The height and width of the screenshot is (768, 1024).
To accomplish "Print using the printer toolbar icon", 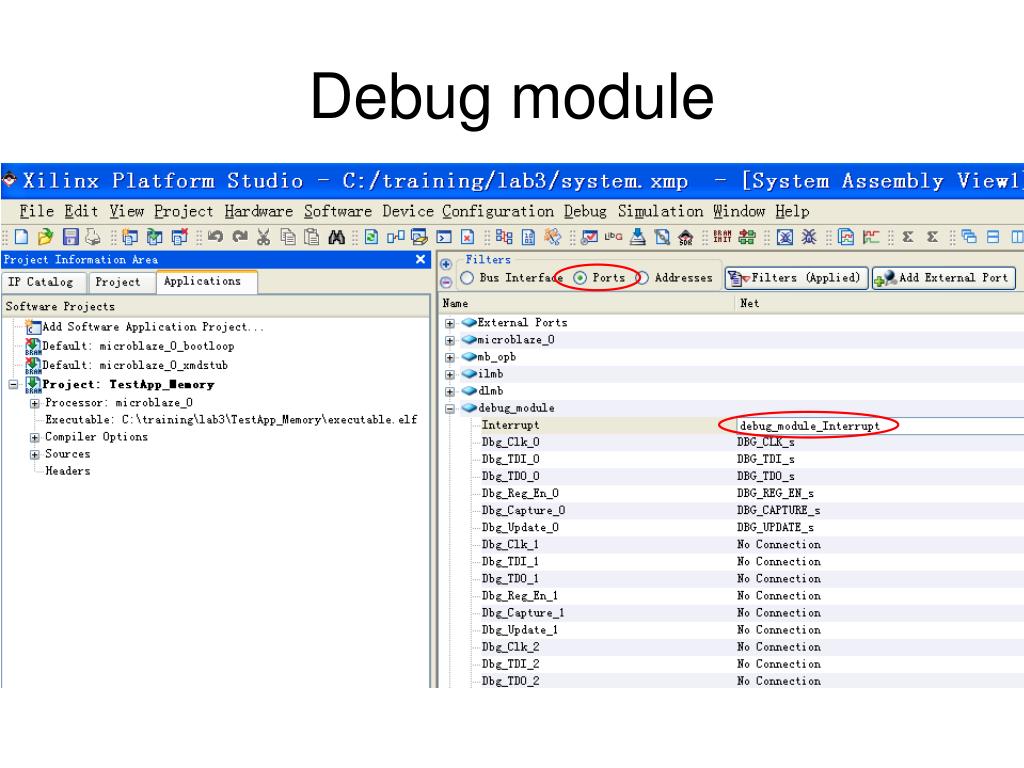I will 93,237.
